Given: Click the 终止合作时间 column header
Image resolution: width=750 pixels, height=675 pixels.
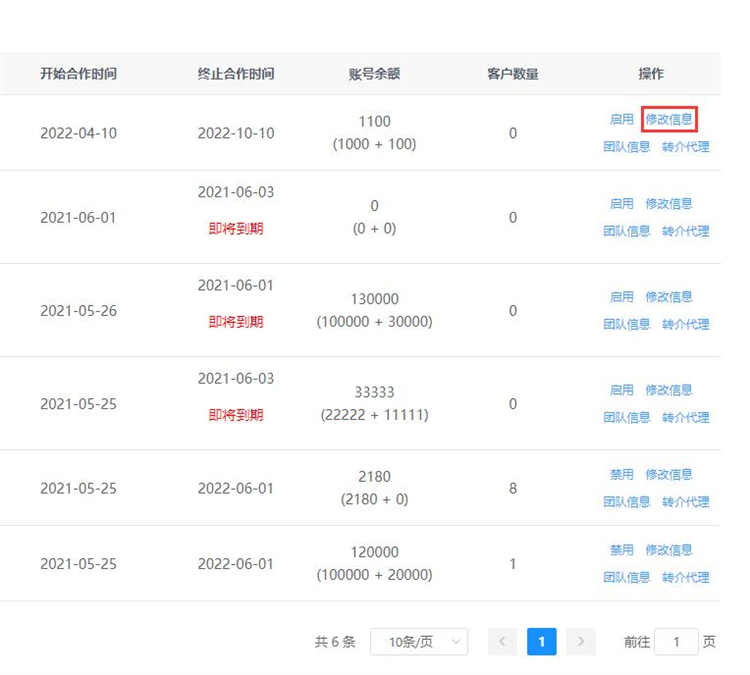Looking at the screenshot, I should (235, 74).
